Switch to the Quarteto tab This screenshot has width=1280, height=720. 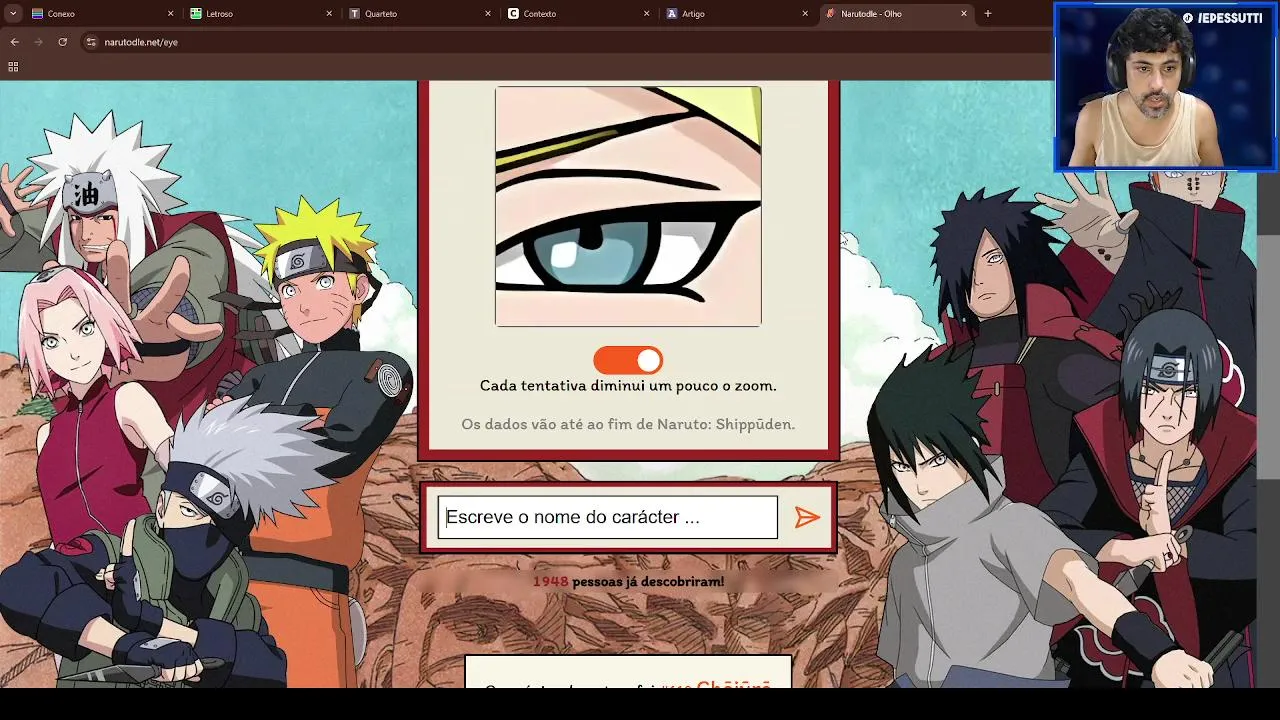[419, 14]
